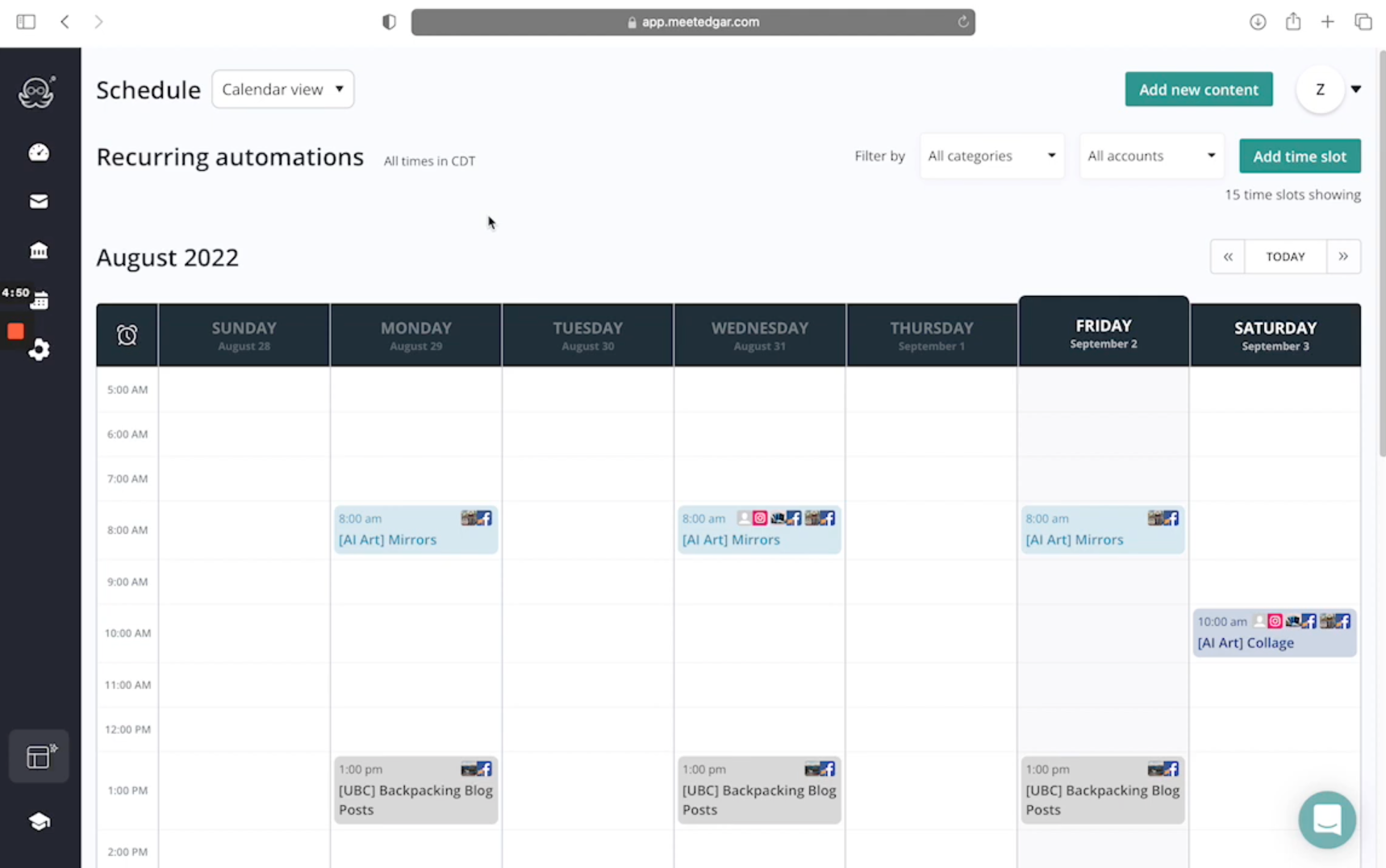Image resolution: width=1386 pixels, height=868 pixels.
Task: Click the alarm clock icon in calendar header
Action: click(x=127, y=334)
